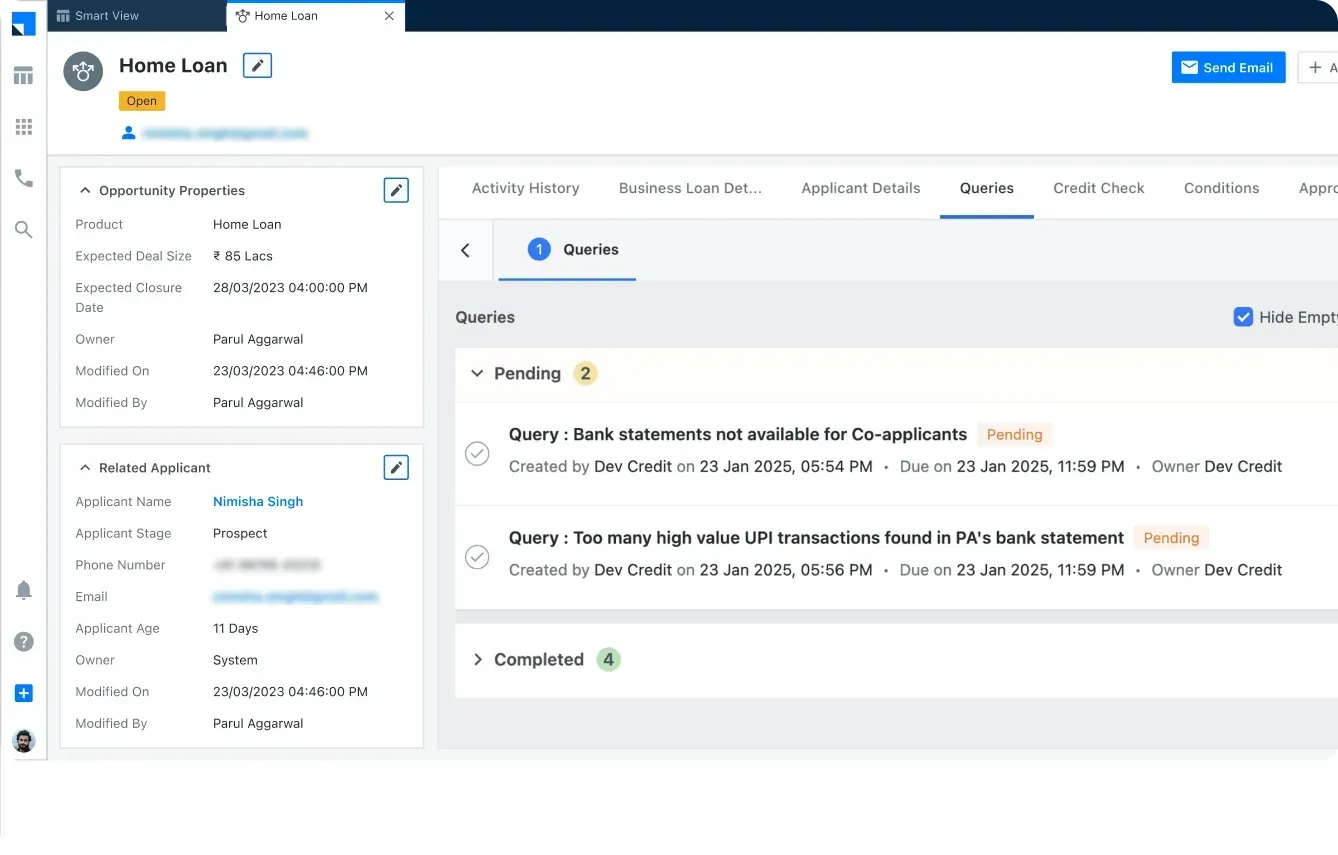Mark UPI transactions query as complete
1338x855 pixels.
(x=478, y=556)
